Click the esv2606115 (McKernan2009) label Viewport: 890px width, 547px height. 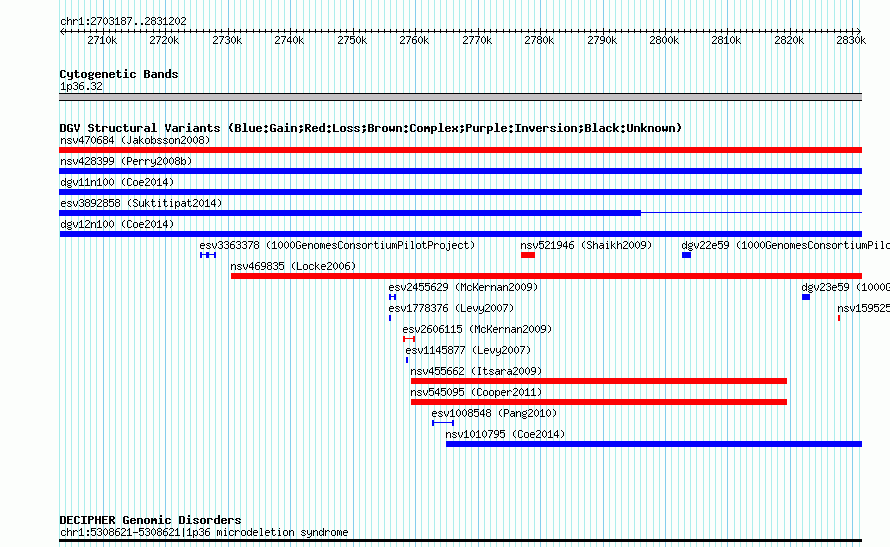point(477,329)
